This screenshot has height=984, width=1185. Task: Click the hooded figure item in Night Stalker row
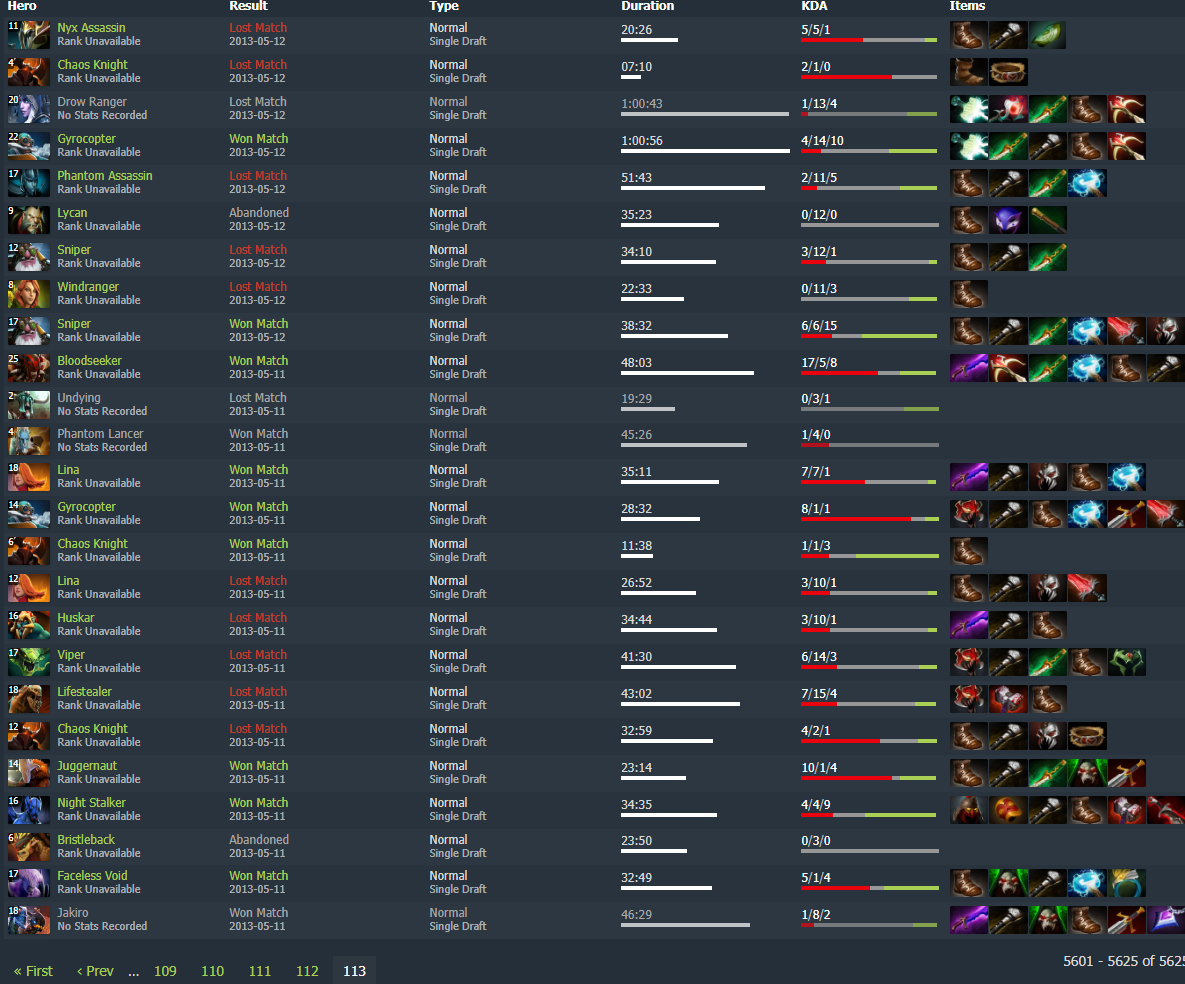[x=969, y=810]
